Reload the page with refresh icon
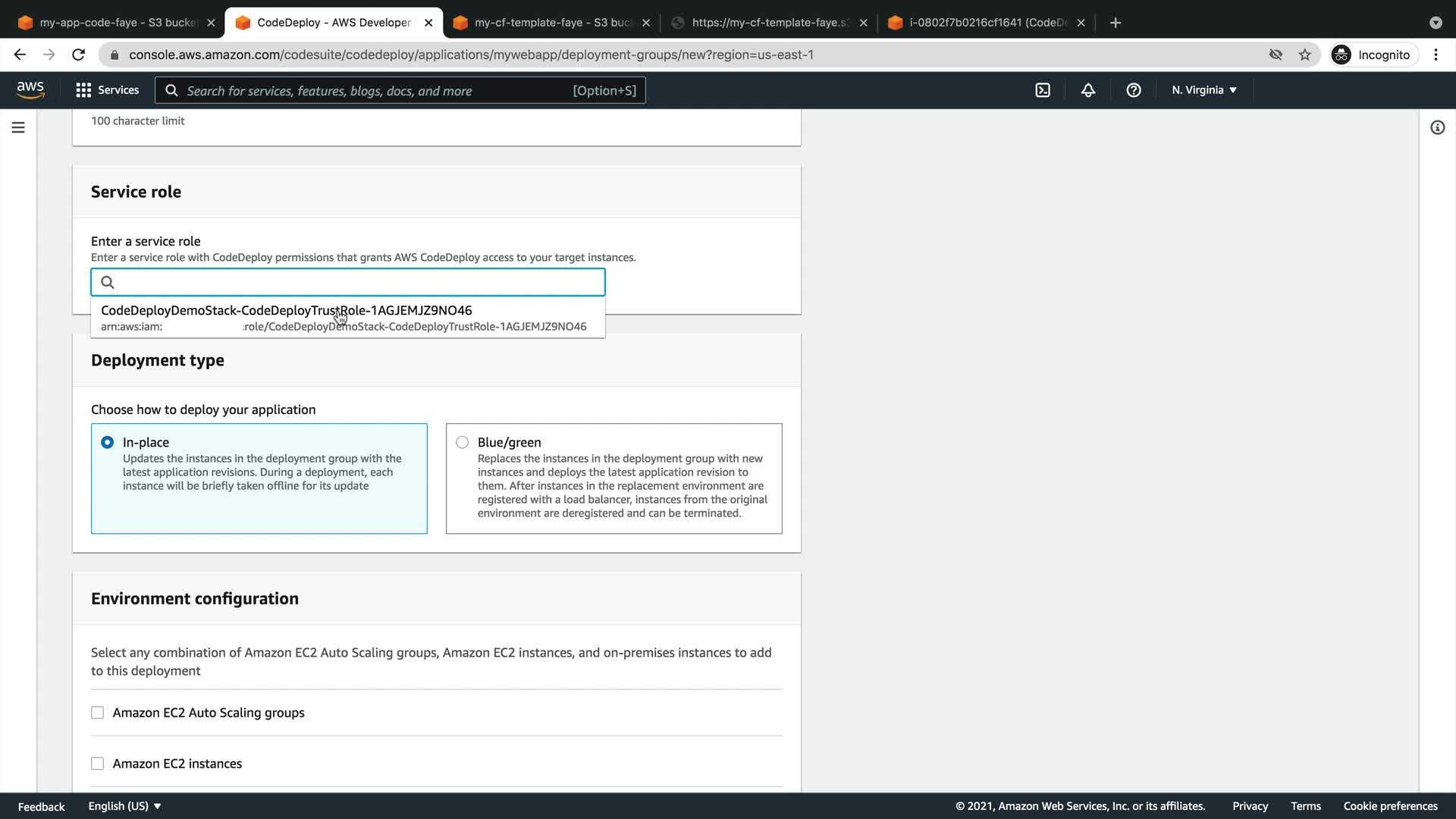This screenshot has height=819, width=1456. [x=78, y=55]
